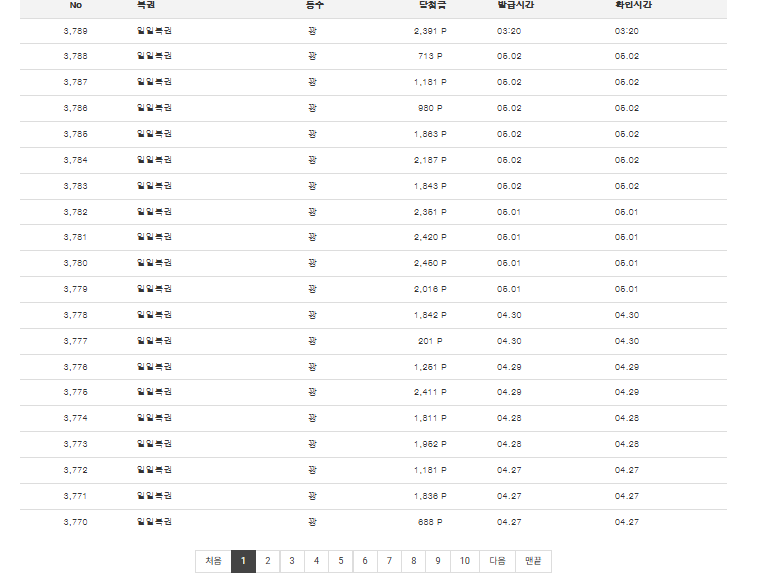Select the 일일복권 entry in row 3,777
This screenshot has height=588, width=764.
tap(154, 341)
